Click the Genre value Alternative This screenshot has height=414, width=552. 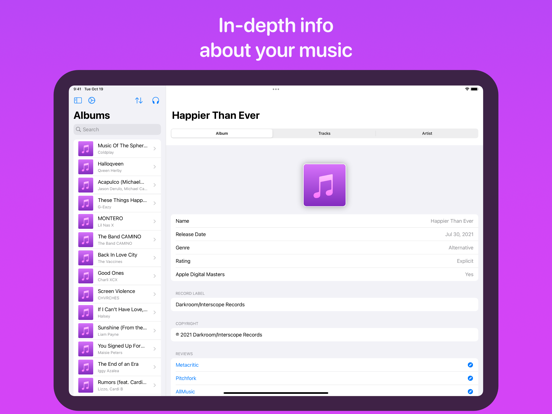pyautogui.click(x=461, y=248)
